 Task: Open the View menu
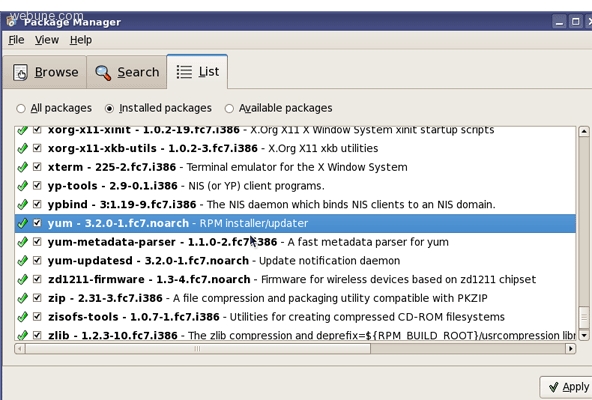[x=47, y=40]
